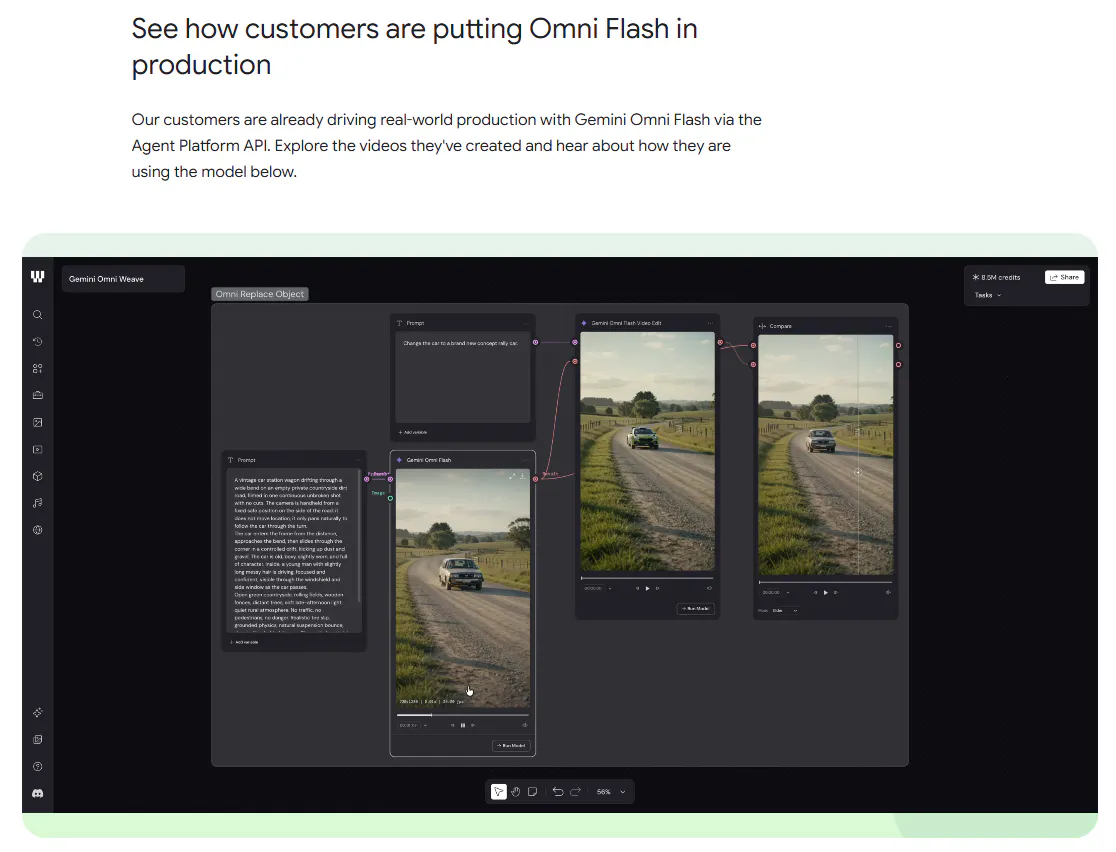Open the video models icon in the sidebar
1116x852 pixels.
point(38,449)
